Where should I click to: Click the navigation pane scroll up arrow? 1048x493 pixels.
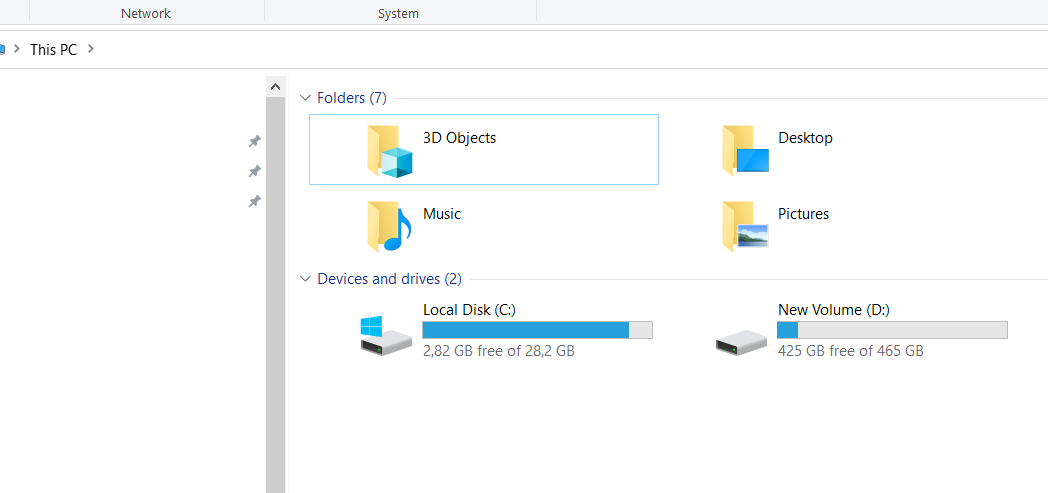[x=275, y=87]
